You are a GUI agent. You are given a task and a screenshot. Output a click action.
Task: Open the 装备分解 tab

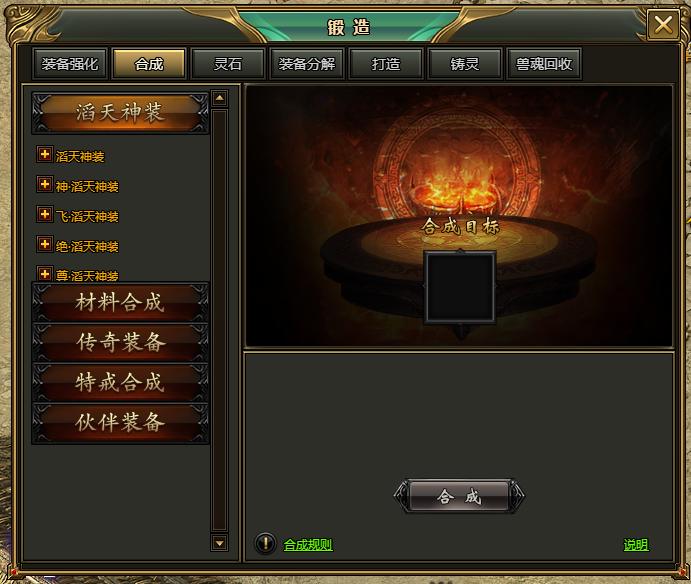tap(307, 64)
